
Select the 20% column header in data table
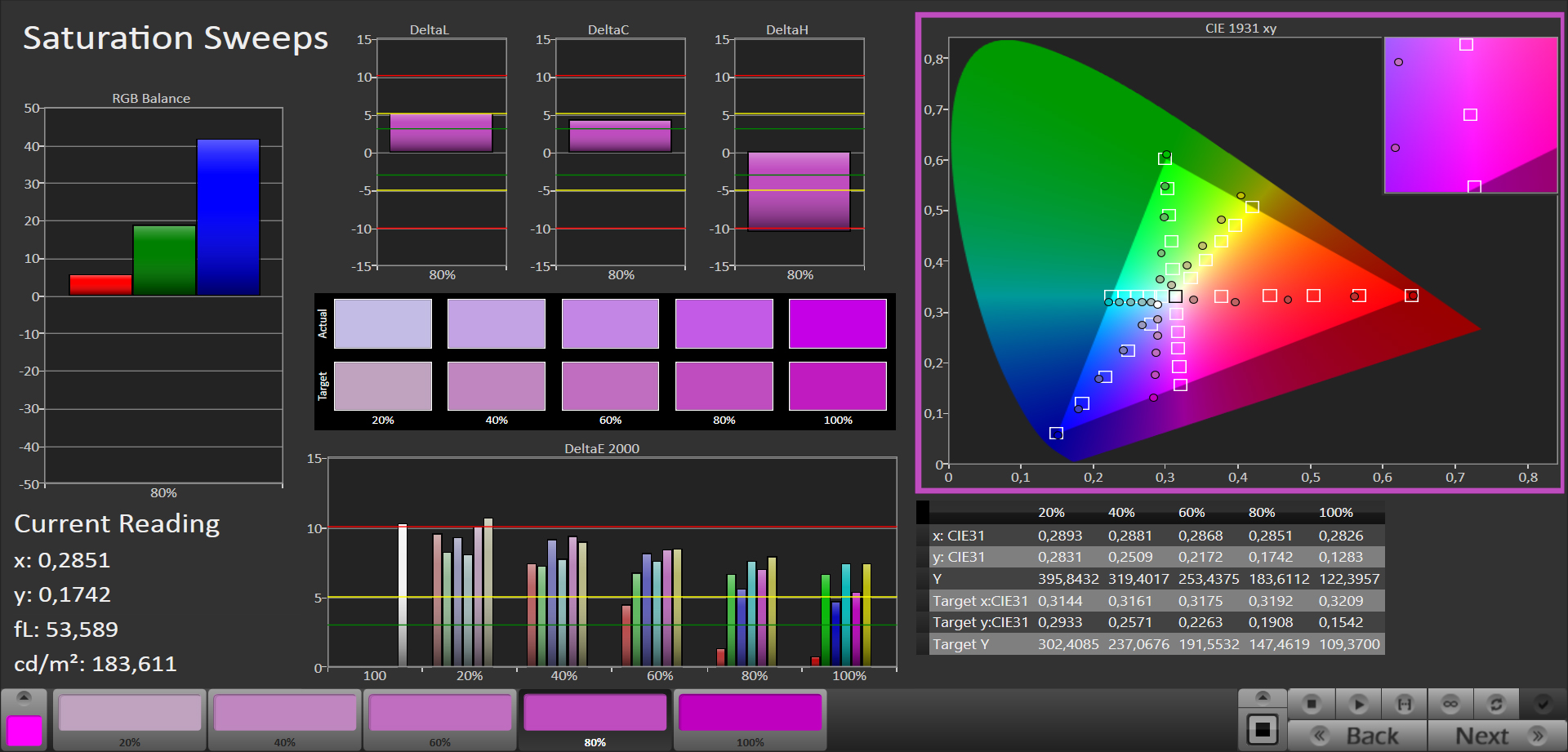[x=1051, y=512]
